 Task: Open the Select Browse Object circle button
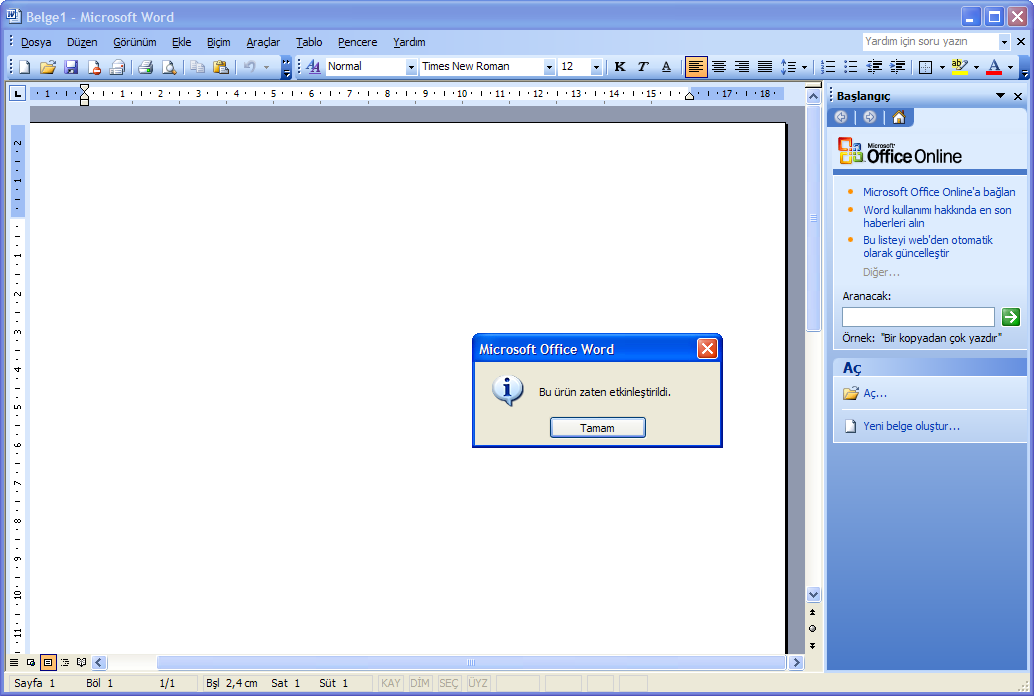tap(812, 629)
